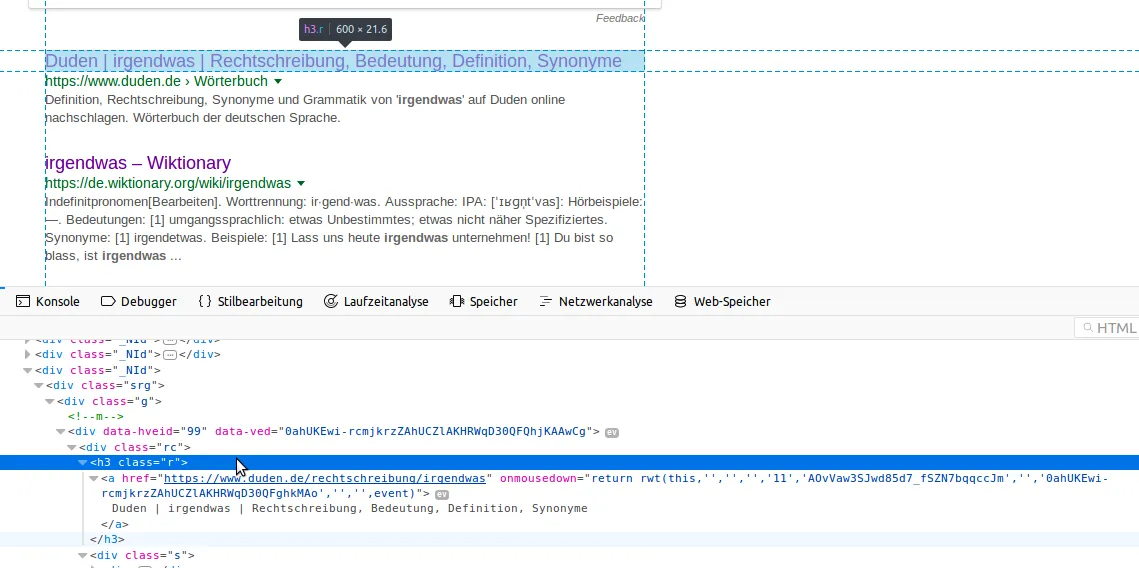Image resolution: width=1139 pixels, height=568 pixels.
Task: Collapse the selected h3 class "r" node
Action: click(x=83, y=463)
